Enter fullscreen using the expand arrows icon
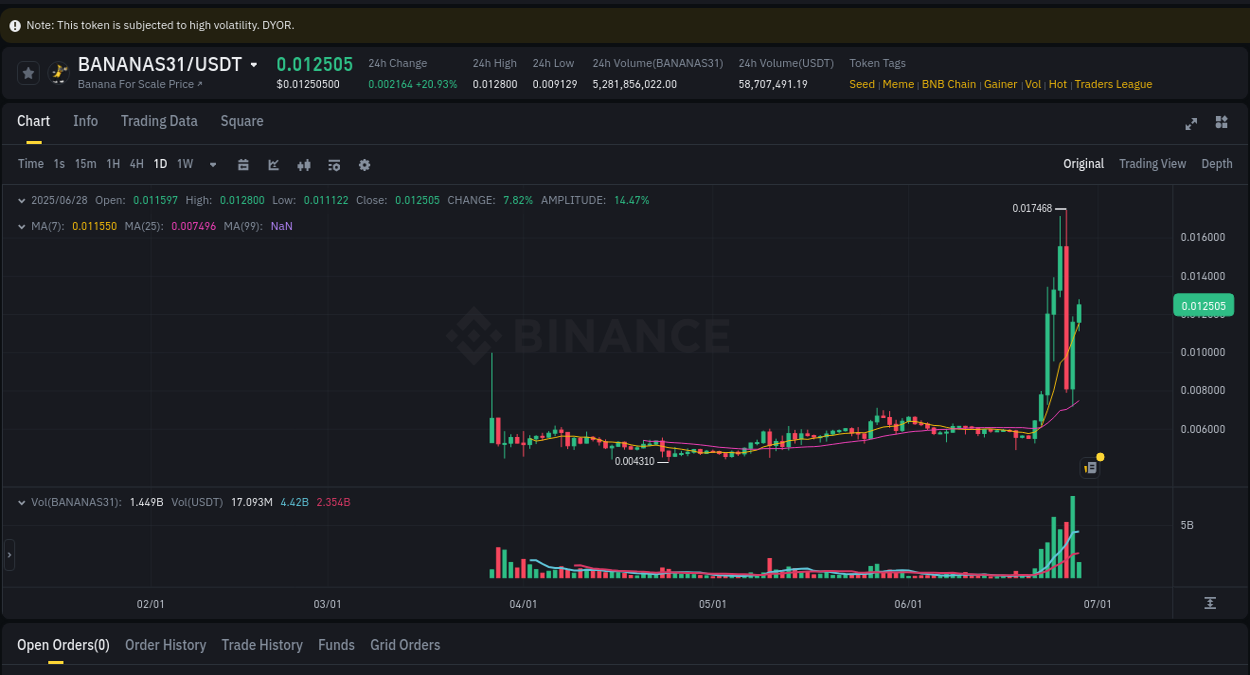 tap(1191, 123)
